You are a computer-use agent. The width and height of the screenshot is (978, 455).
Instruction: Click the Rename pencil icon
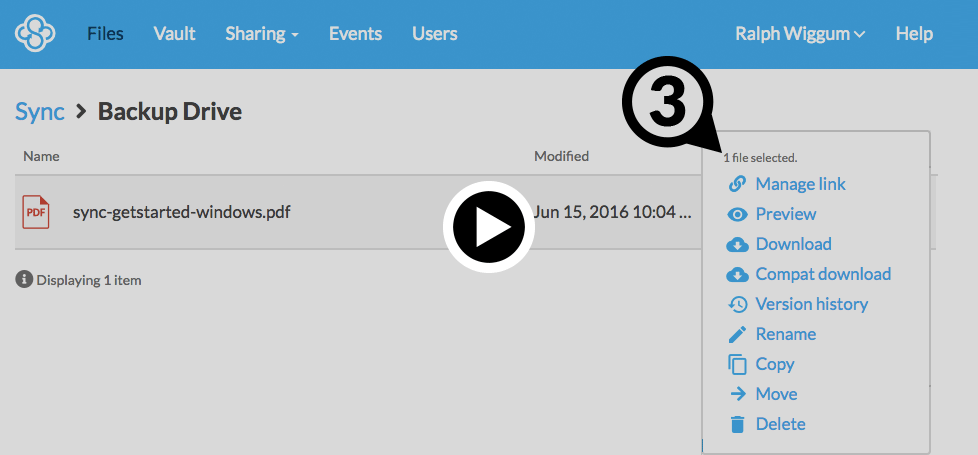(x=737, y=334)
